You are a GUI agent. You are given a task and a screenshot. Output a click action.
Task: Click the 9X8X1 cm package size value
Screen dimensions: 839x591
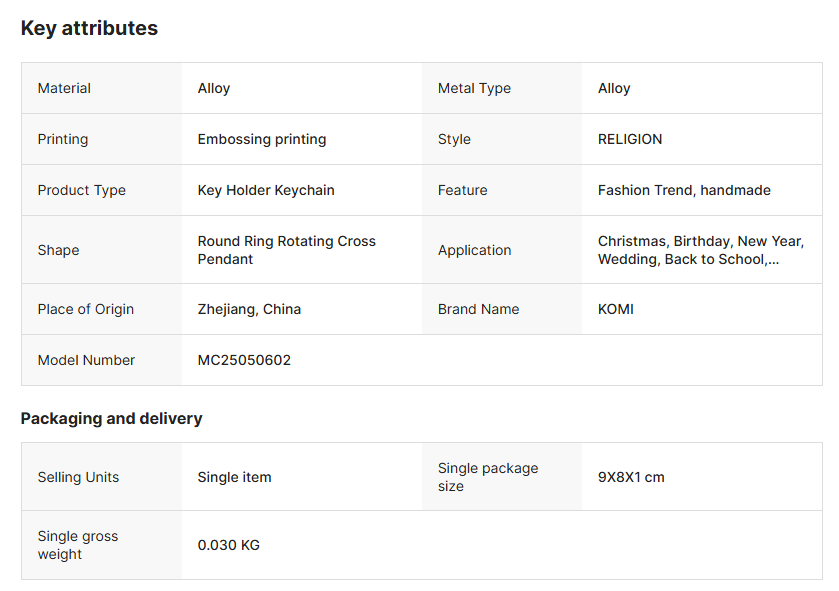click(631, 477)
